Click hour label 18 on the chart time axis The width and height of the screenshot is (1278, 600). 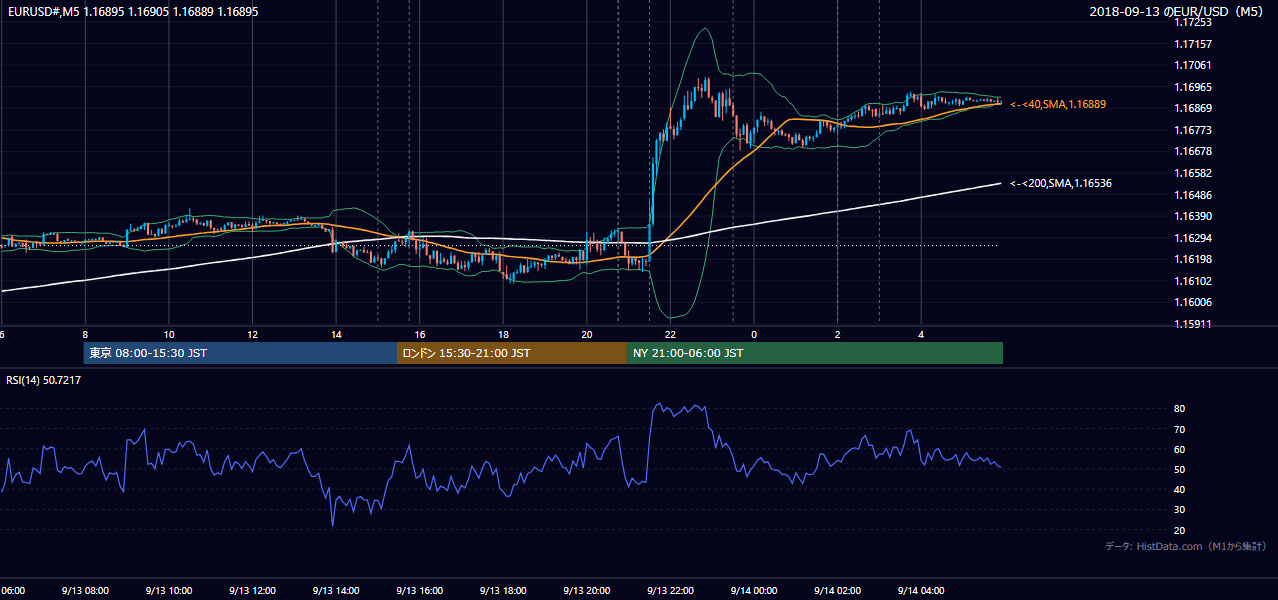click(x=504, y=335)
